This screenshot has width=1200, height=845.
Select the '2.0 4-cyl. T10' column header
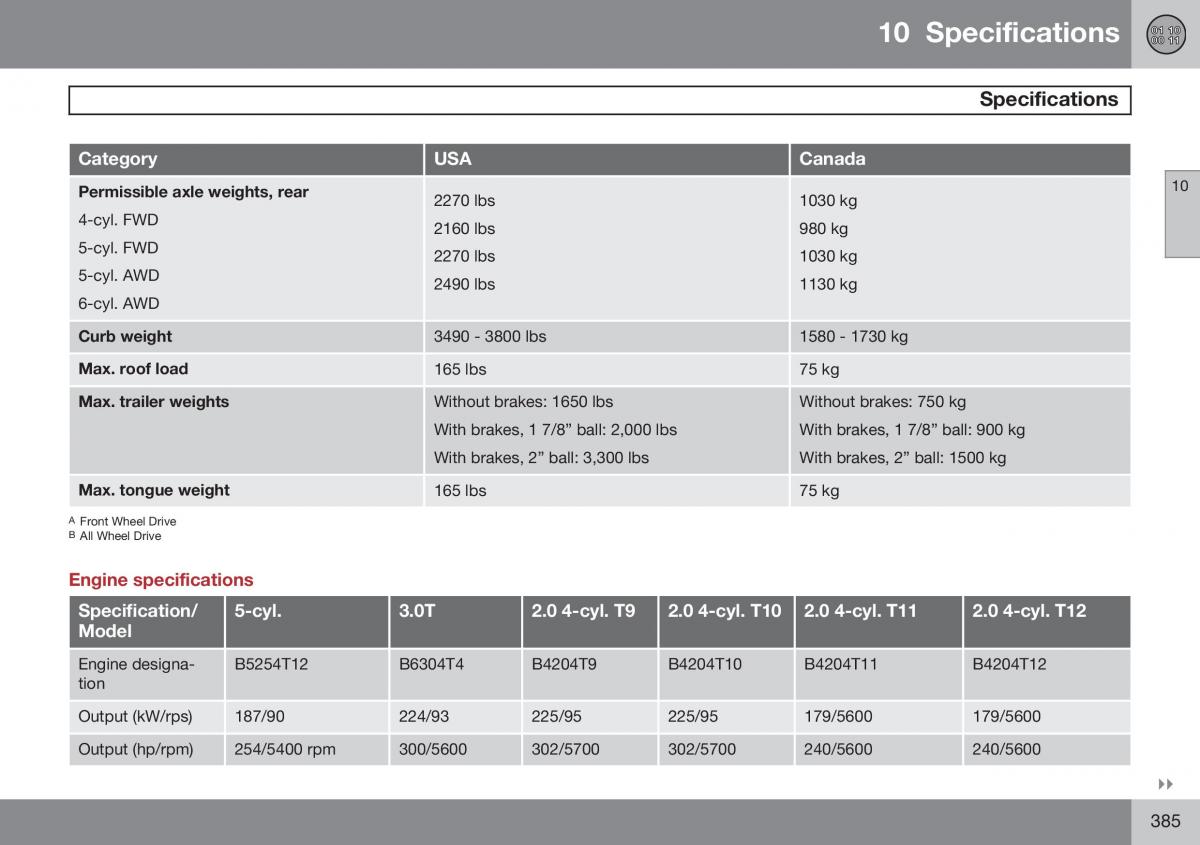pos(726,621)
